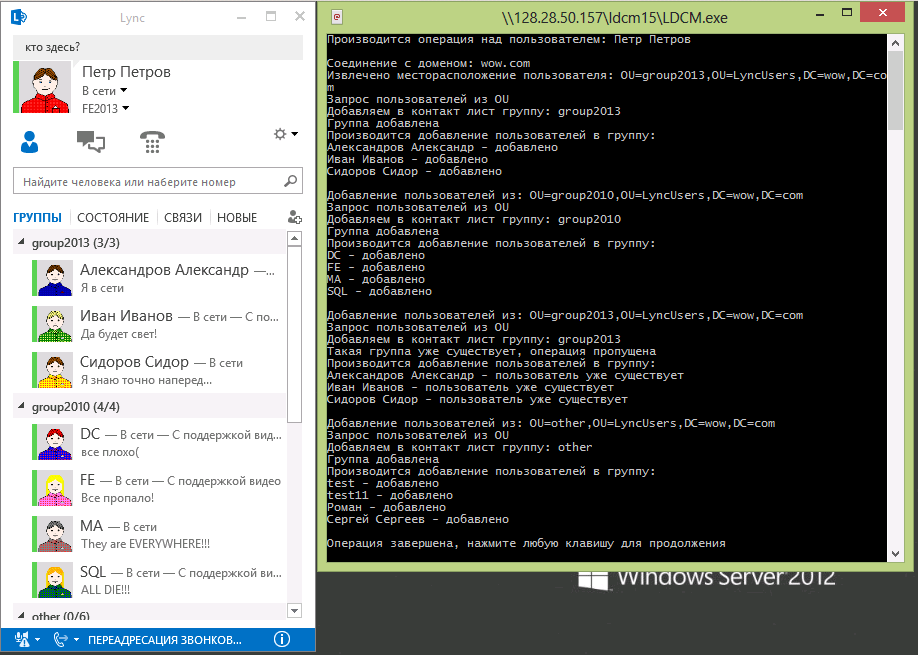
Task: Click the search magnifier icon
Action: (x=290, y=181)
